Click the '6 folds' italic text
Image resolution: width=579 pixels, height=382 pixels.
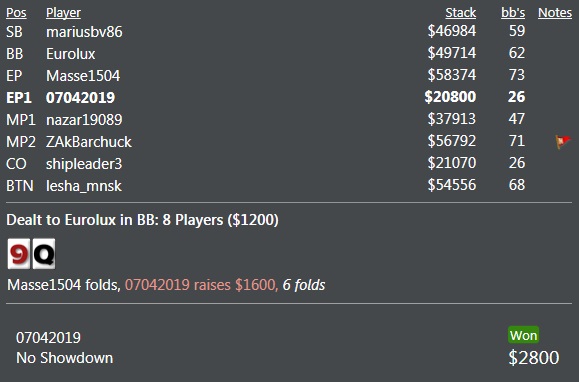pos(304,285)
